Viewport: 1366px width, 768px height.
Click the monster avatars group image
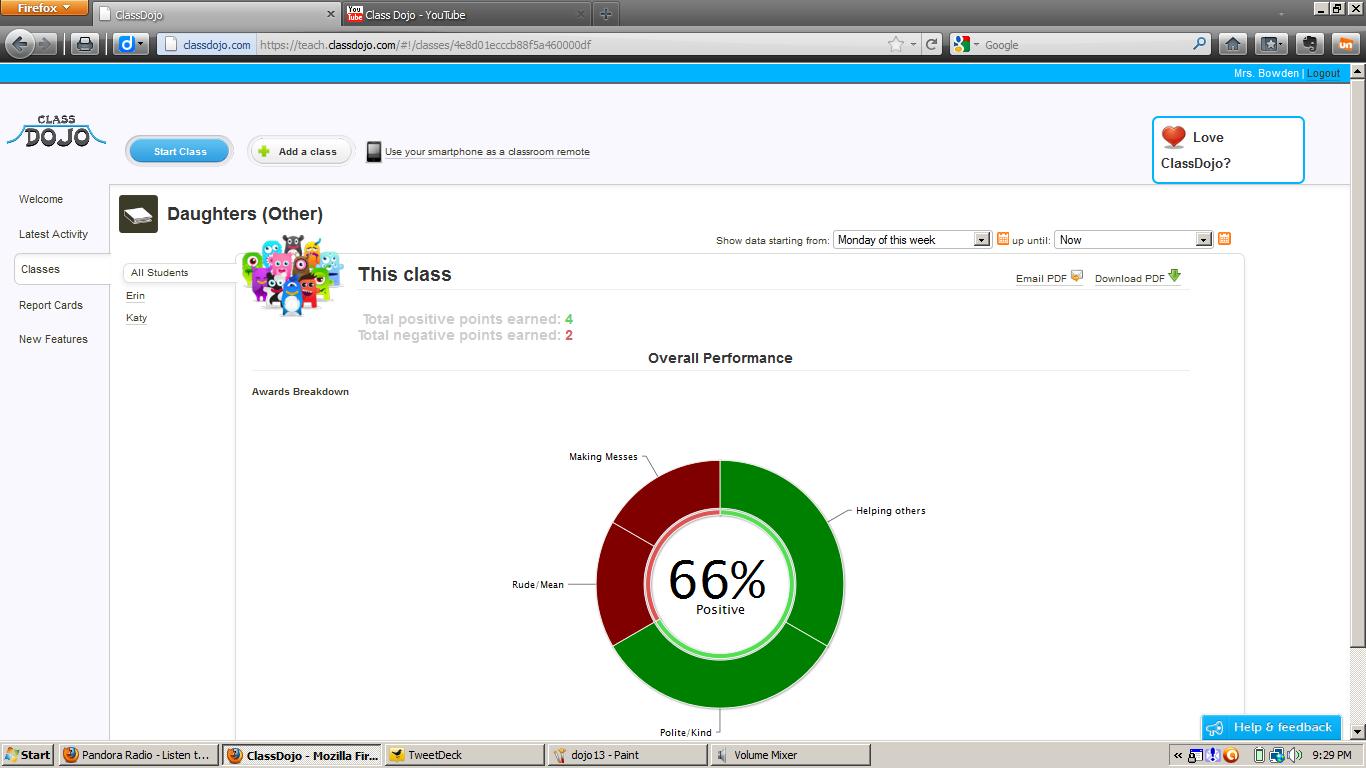point(292,278)
